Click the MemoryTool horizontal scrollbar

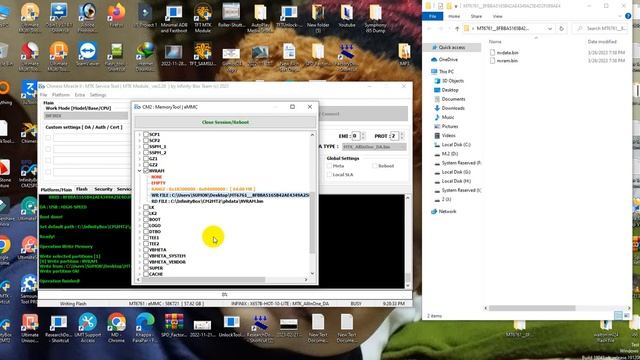pos(204,280)
